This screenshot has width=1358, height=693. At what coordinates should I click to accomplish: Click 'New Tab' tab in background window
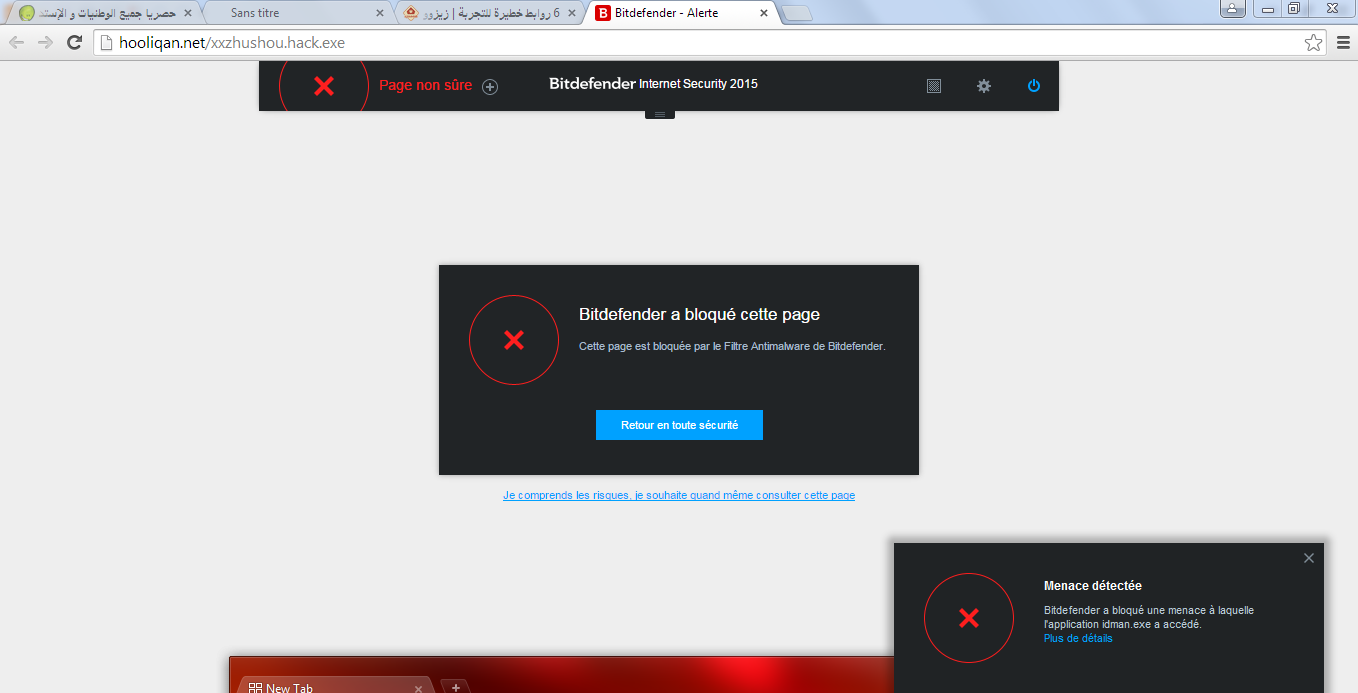334,684
